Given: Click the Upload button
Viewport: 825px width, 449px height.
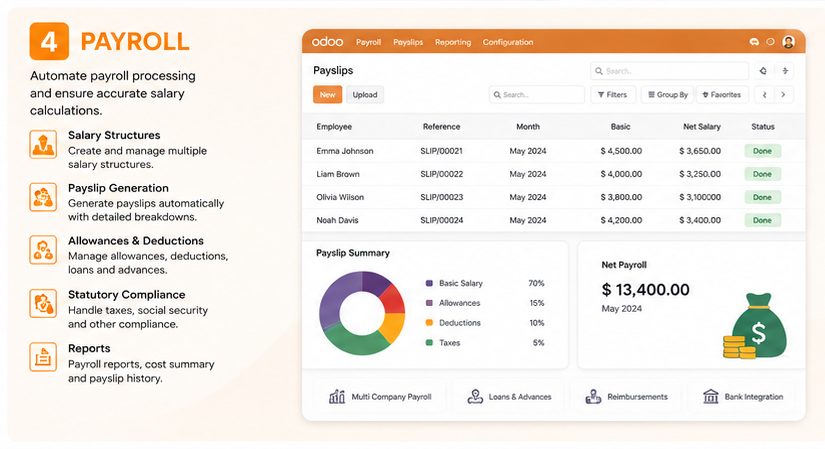Looking at the screenshot, I should tap(365, 95).
